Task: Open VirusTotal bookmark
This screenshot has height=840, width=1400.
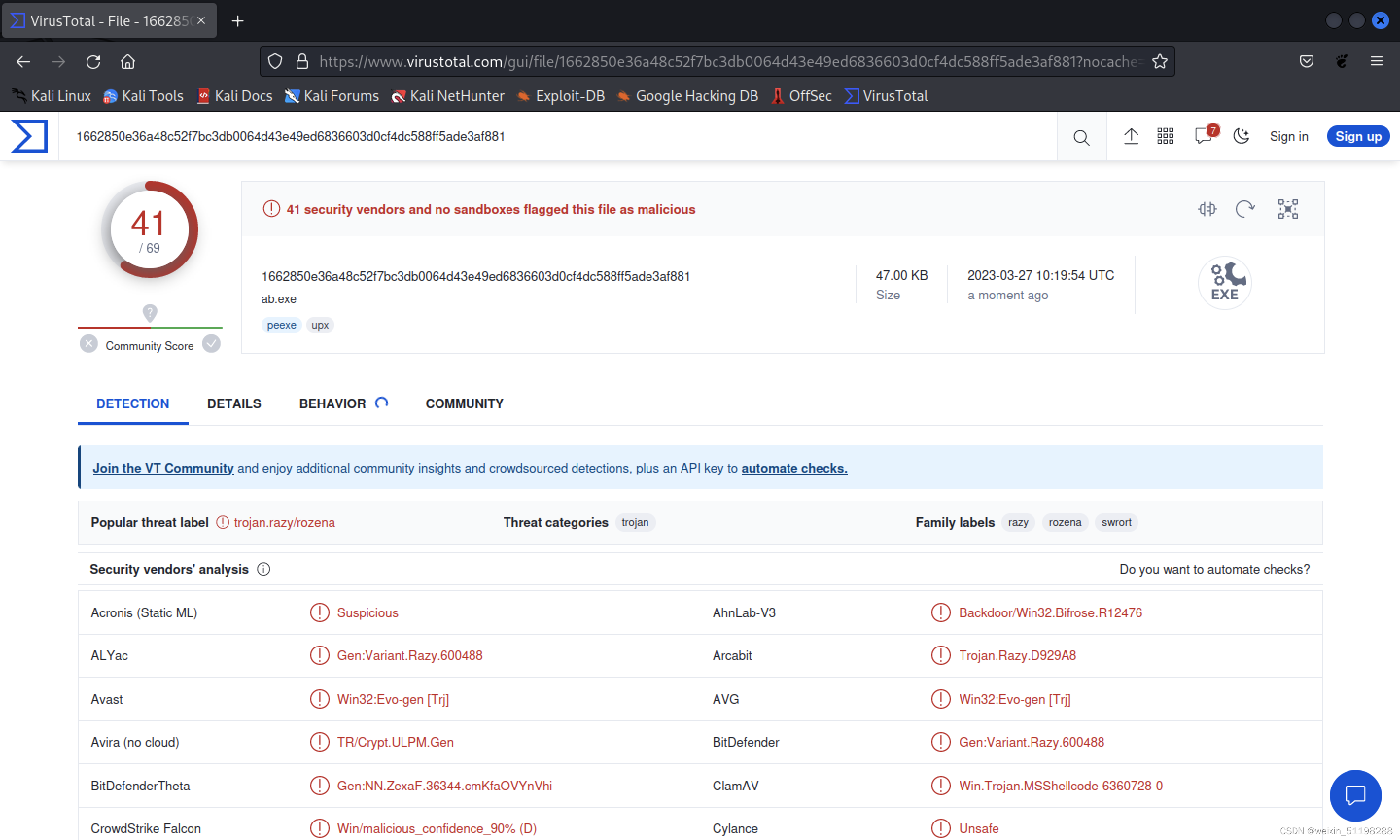Action: pos(886,96)
